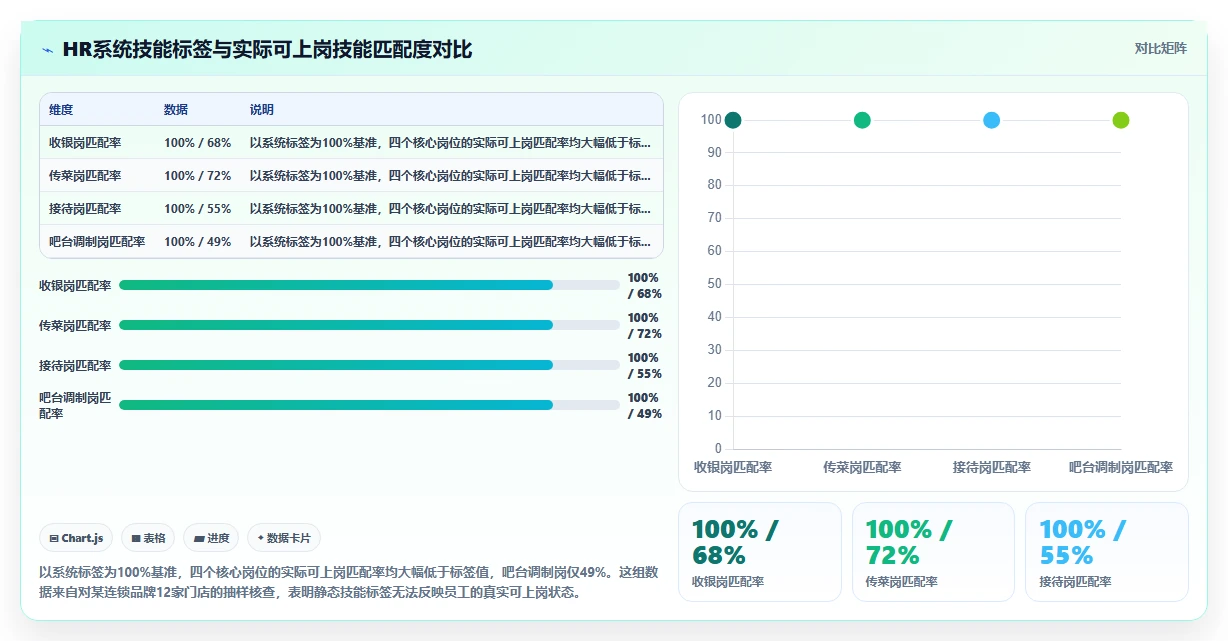Click the lime 吧台调制岗 chart data point

pos(1121,120)
